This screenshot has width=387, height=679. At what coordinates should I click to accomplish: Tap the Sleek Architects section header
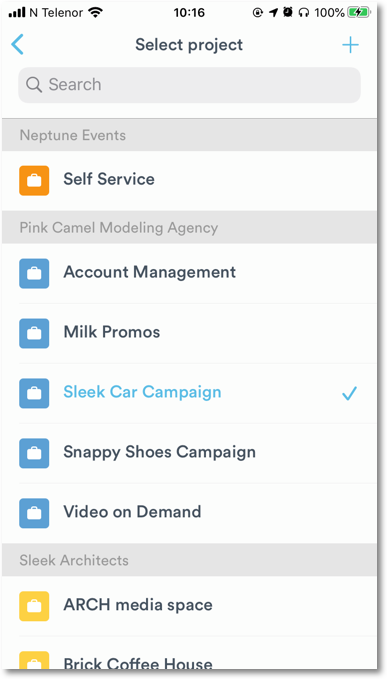[189, 560]
